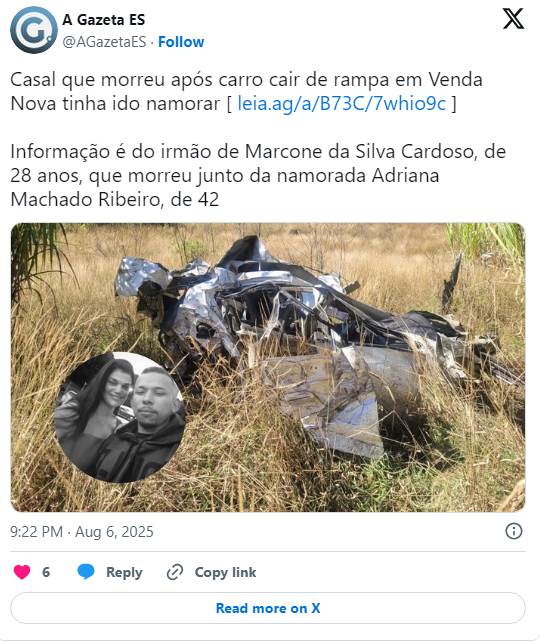The width and height of the screenshot is (540, 643).
Task: Open the Read more on X button
Action: (x=268, y=608)
